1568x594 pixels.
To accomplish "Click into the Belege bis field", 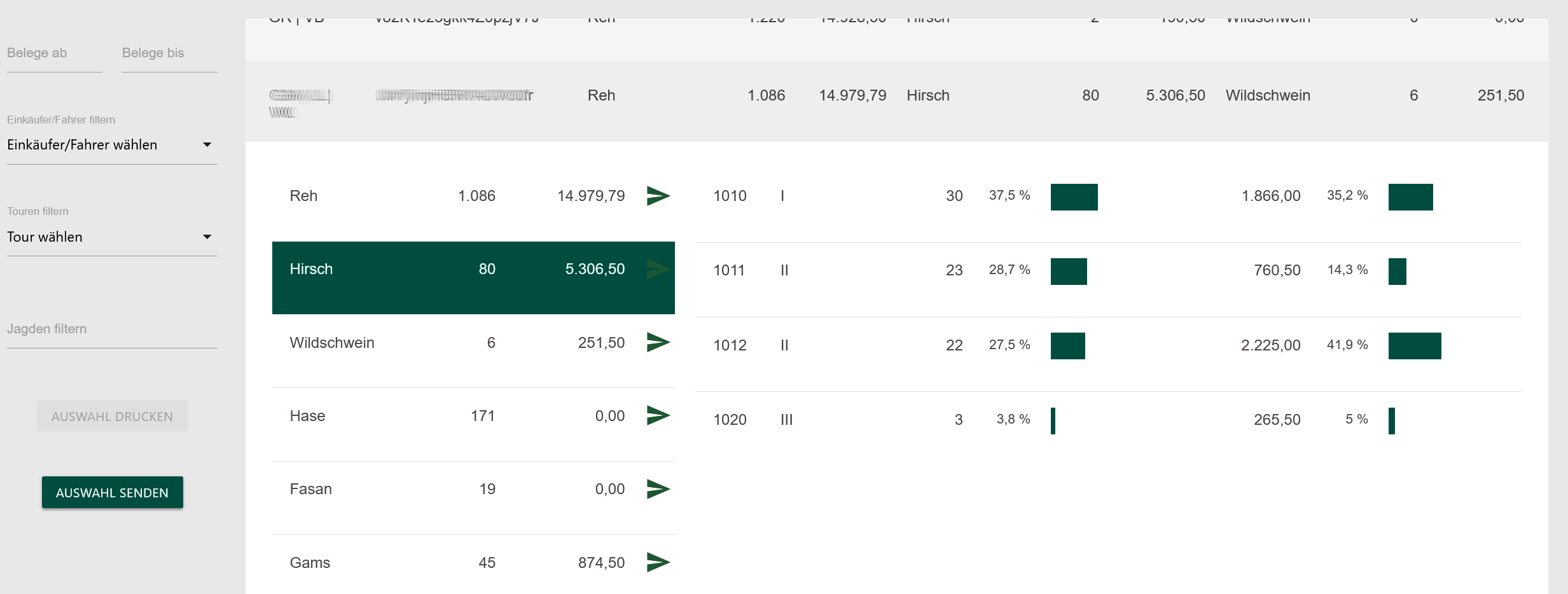I will coord(169,53).
